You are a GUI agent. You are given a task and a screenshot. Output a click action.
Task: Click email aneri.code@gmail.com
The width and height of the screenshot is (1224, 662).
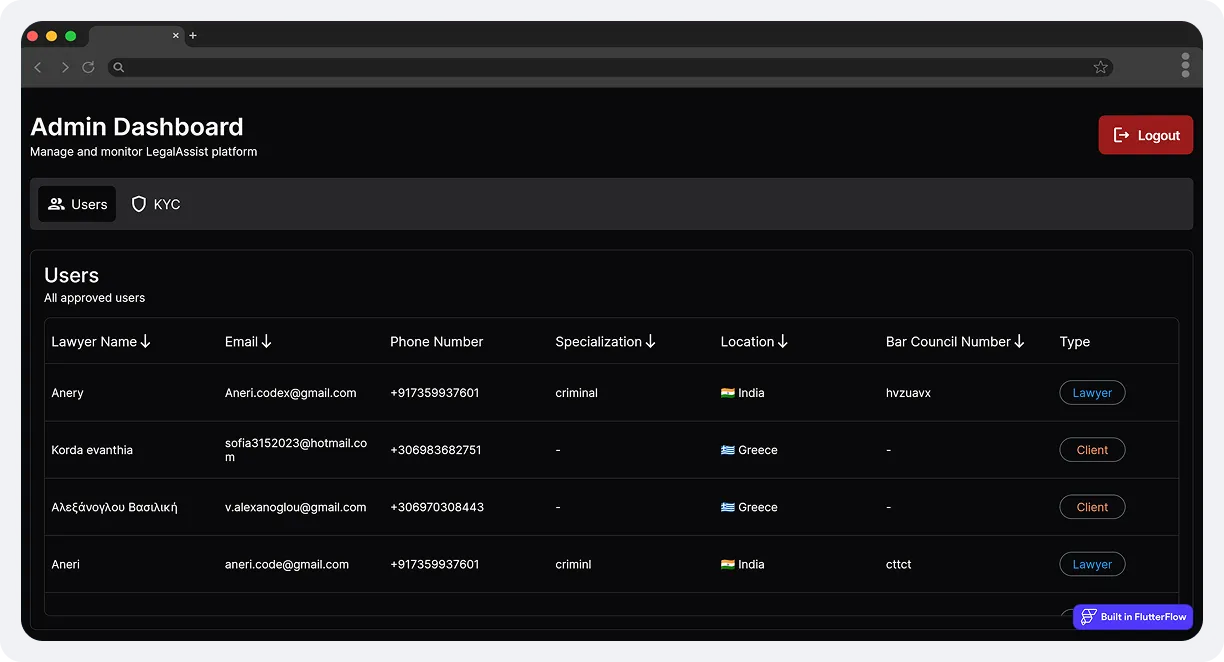287,564
